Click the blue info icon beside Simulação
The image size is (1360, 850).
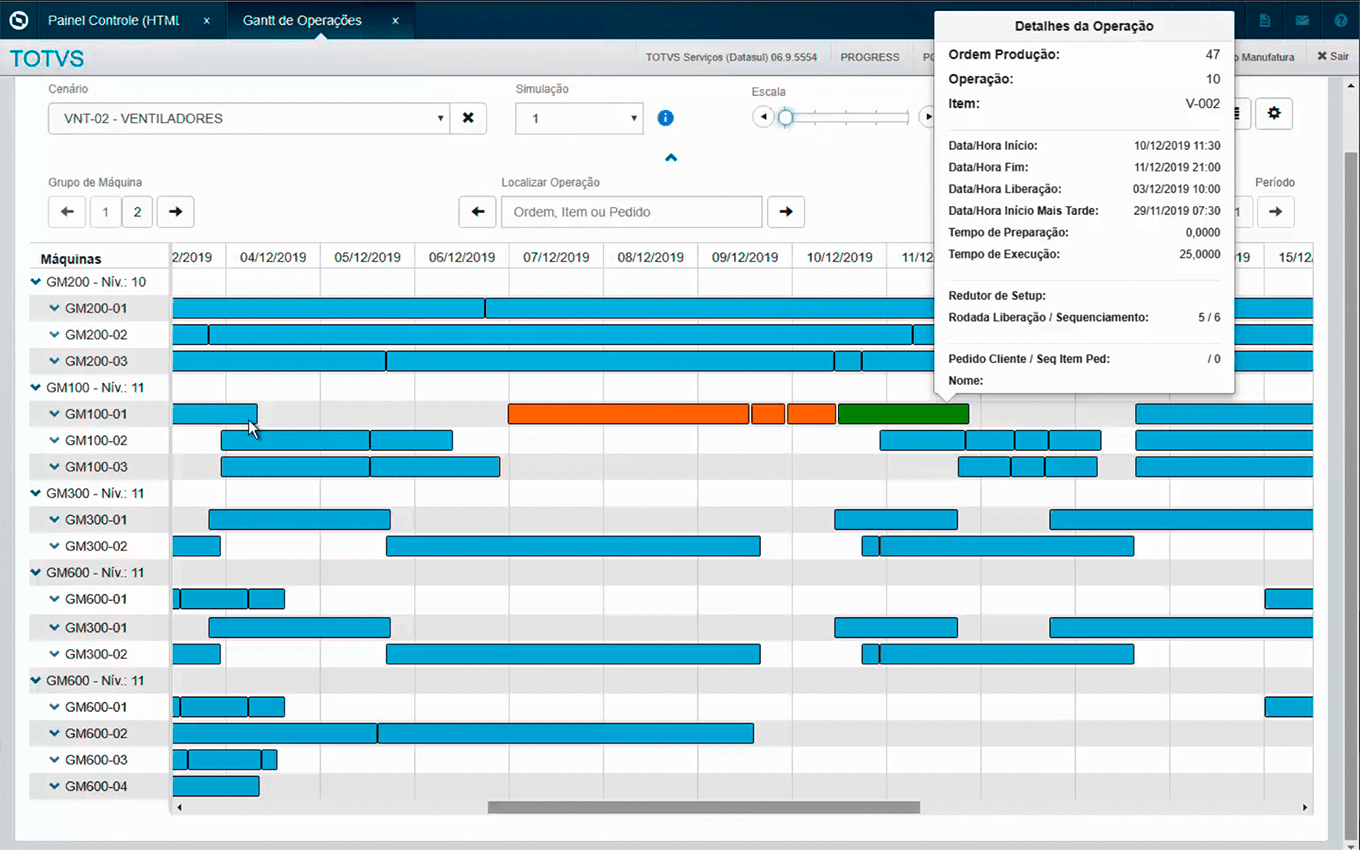click(665, 118)
